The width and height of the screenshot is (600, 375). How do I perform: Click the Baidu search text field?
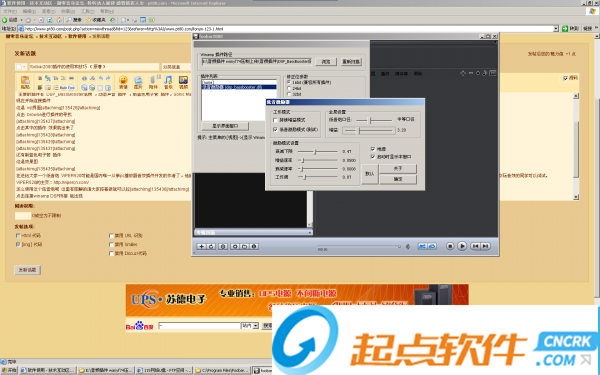[x=199, y=326]
